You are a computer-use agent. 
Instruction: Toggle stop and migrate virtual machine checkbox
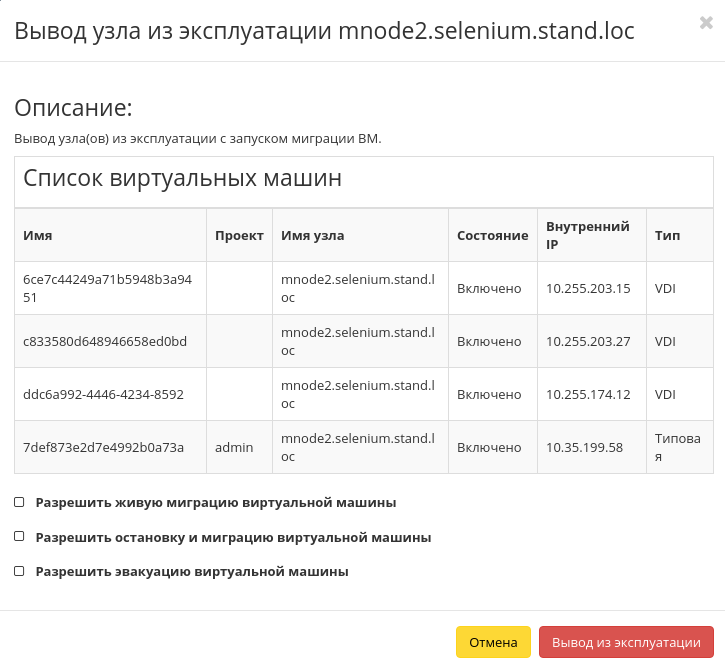tap(19, 537)
